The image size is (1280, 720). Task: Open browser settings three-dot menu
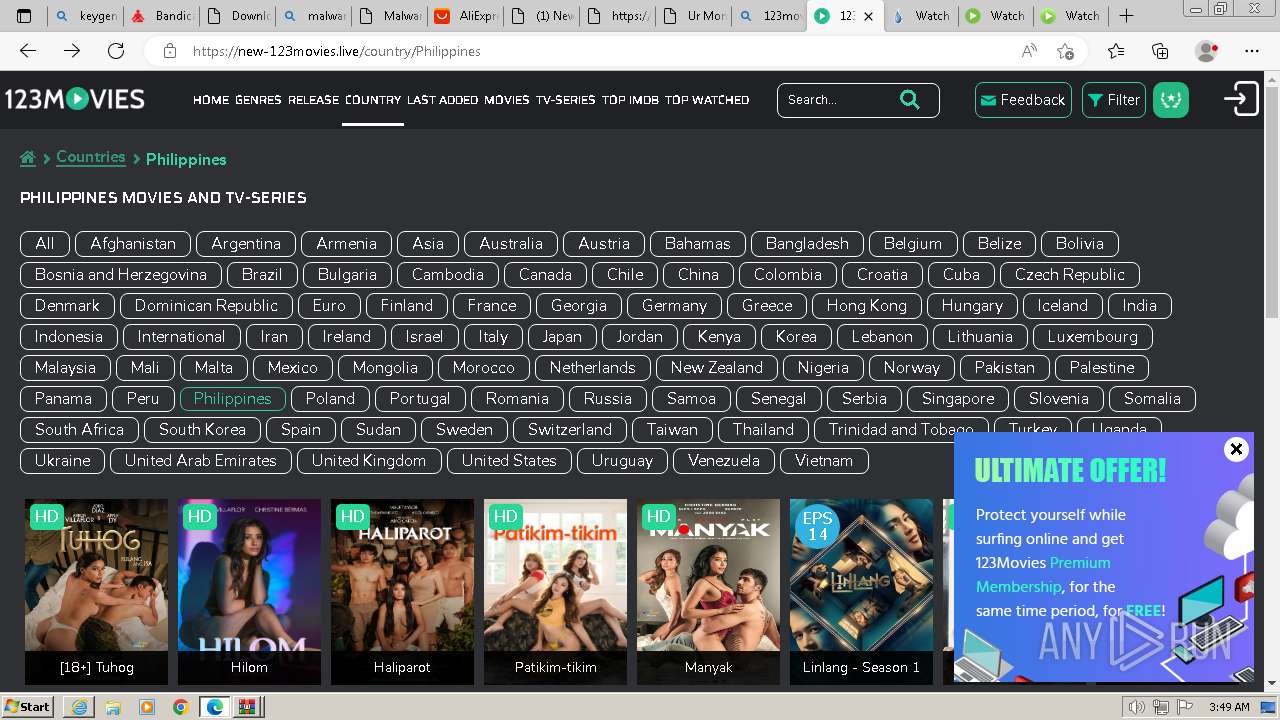[x=1252, y=51]
